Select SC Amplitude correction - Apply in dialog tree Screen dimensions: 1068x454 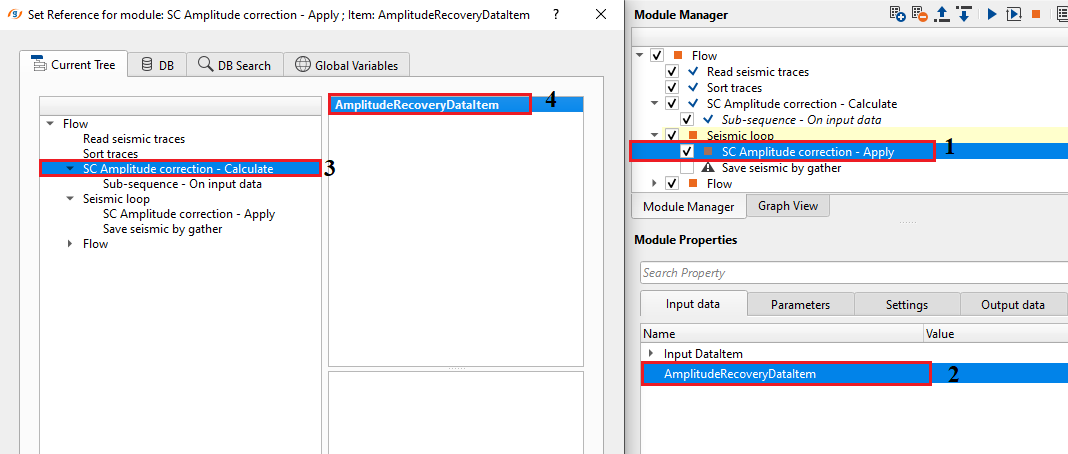point(189,214)
